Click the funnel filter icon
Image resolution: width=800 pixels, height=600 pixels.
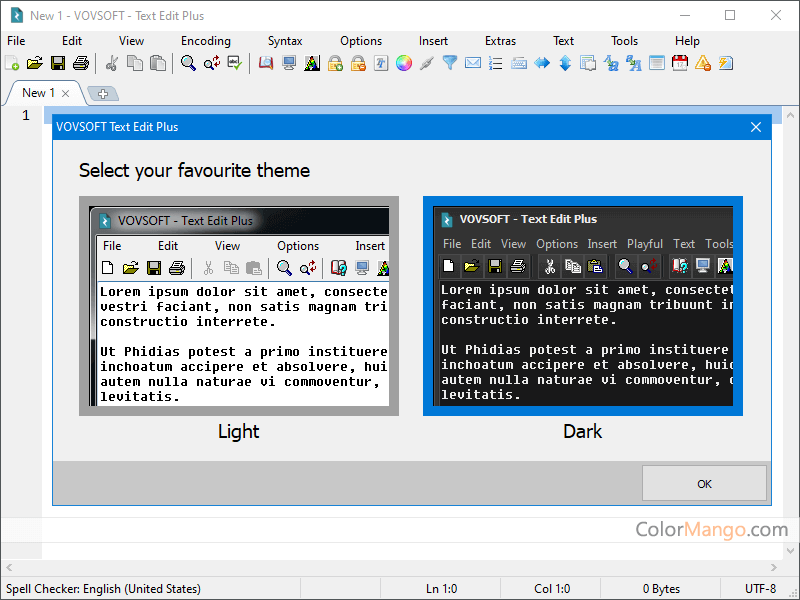click(450, 63)
